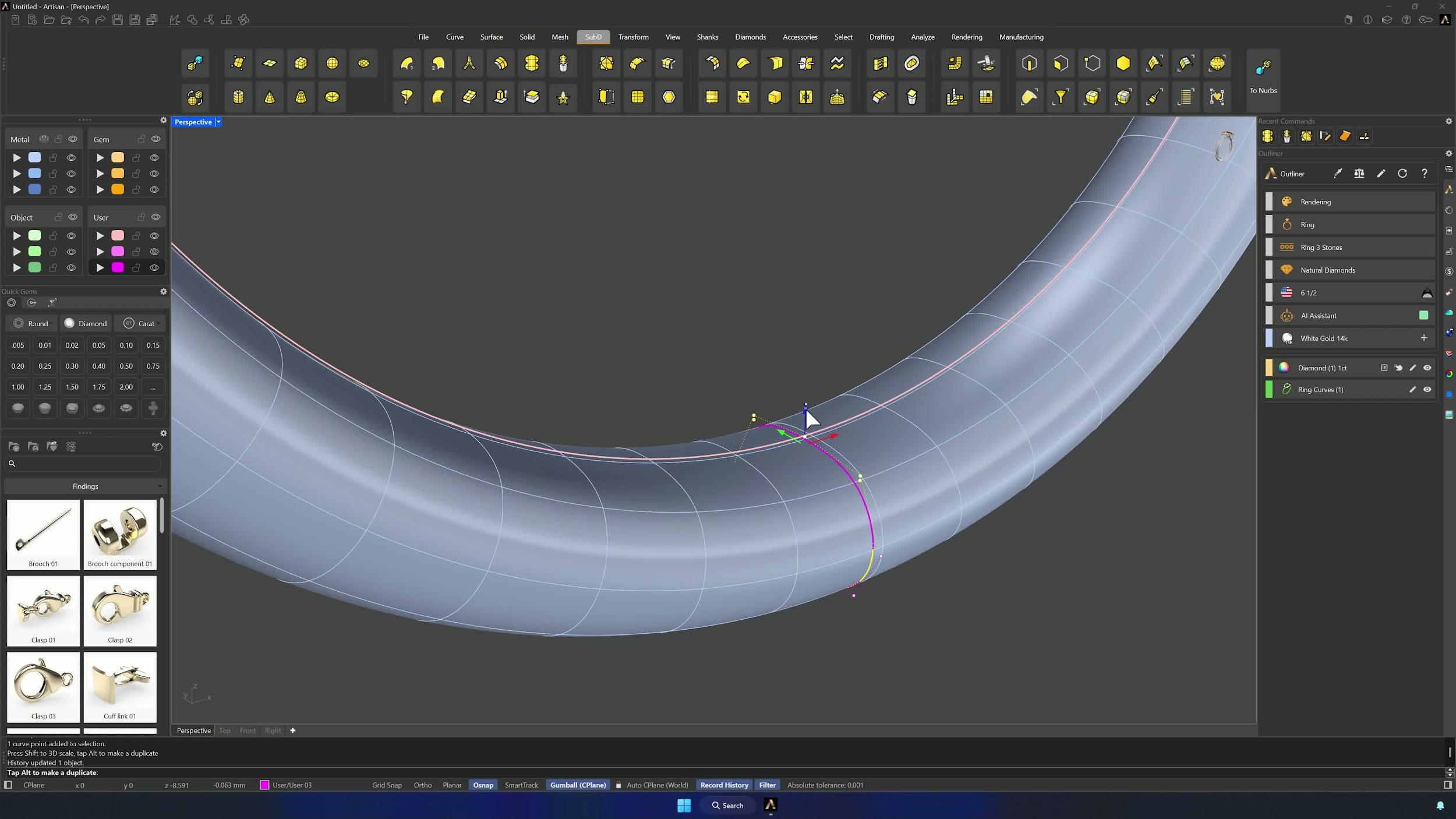Select the SubD sphere primitive tool
The image size is (1456, 819).
(332, 63)
